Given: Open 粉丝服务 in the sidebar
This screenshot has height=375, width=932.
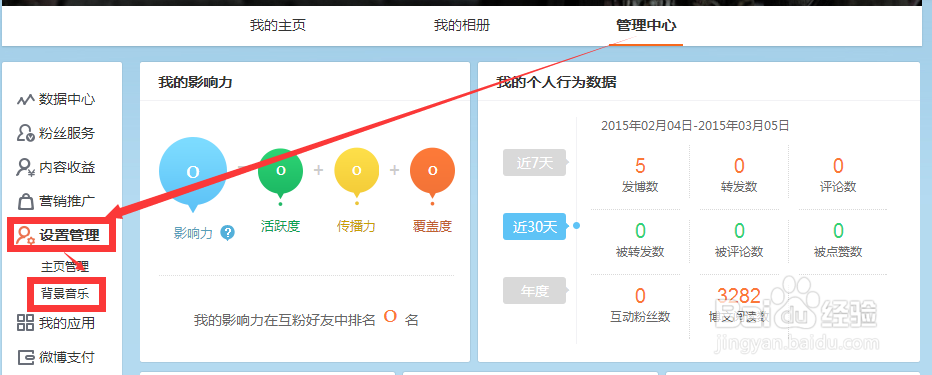Looking at the screenshot, I should [x=67, y=133].
